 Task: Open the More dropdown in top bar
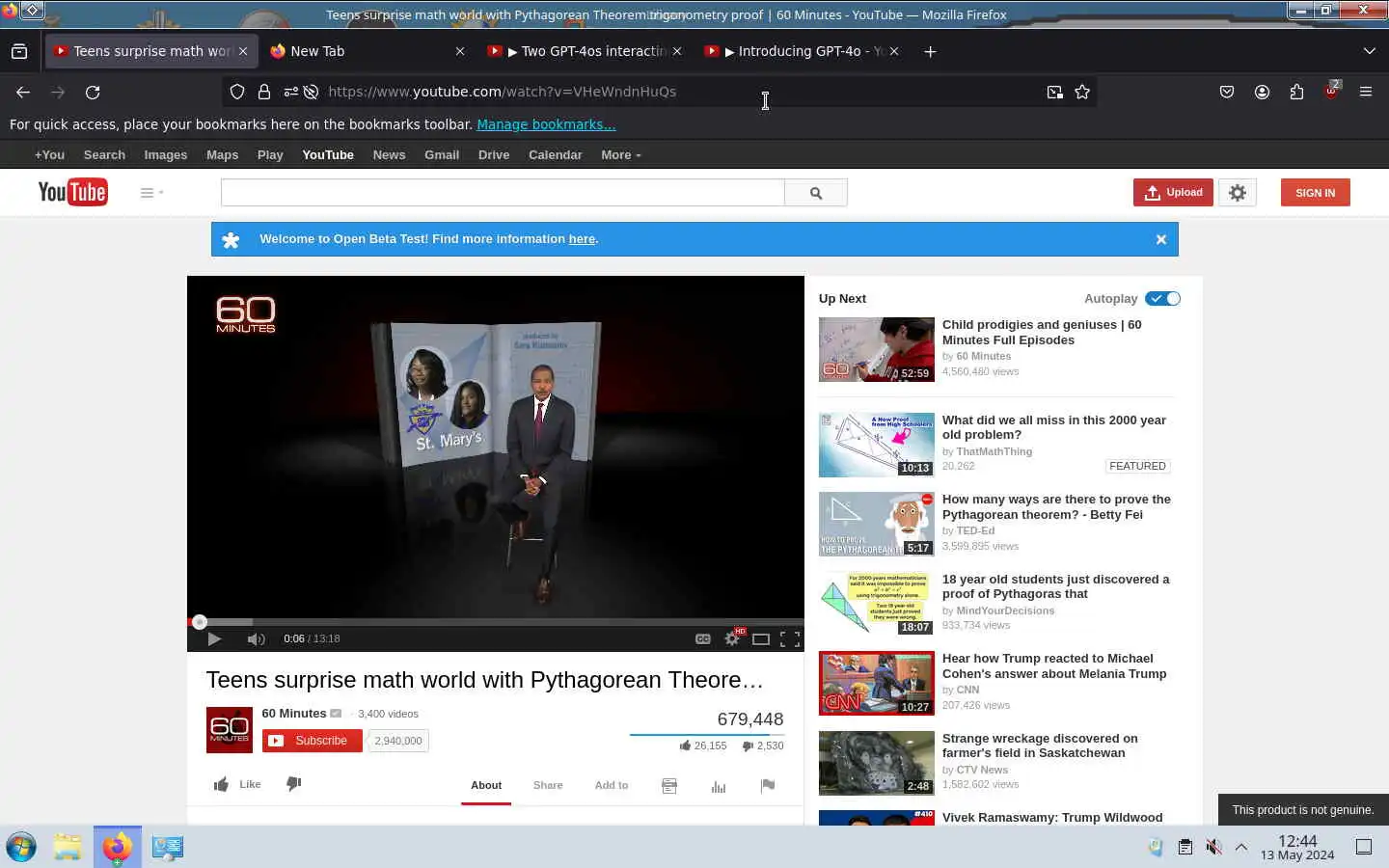[x=620, y=154]
